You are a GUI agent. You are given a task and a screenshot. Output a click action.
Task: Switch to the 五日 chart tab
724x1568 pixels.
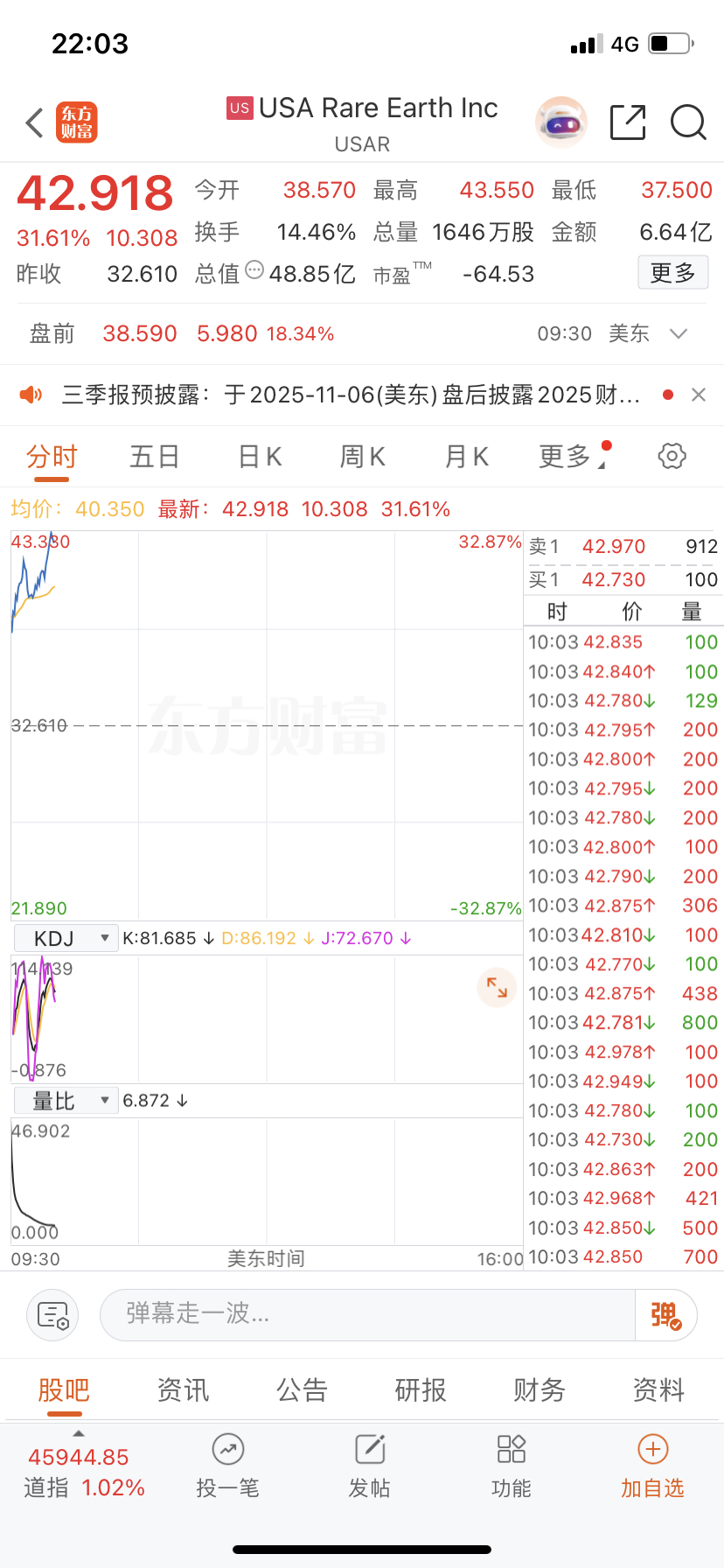pyautogui.click(x=155, y=456)
